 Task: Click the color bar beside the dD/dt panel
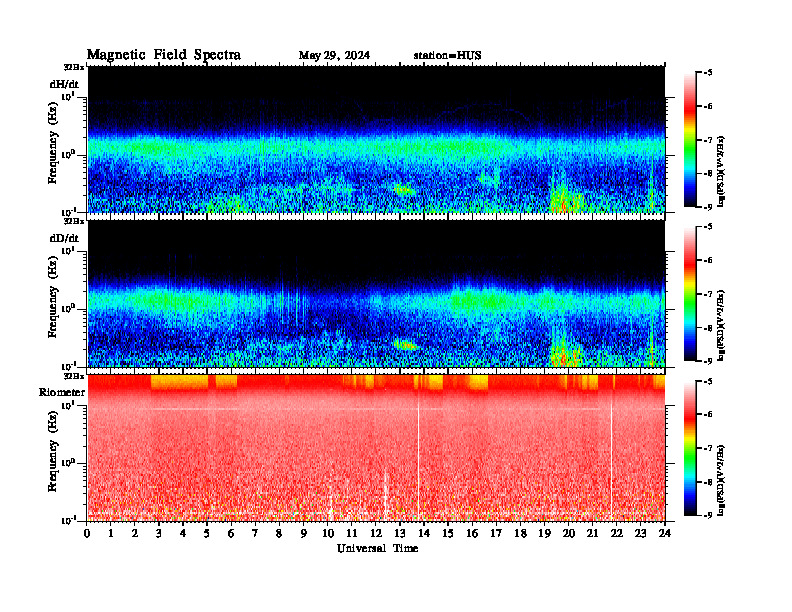(690, 294)
